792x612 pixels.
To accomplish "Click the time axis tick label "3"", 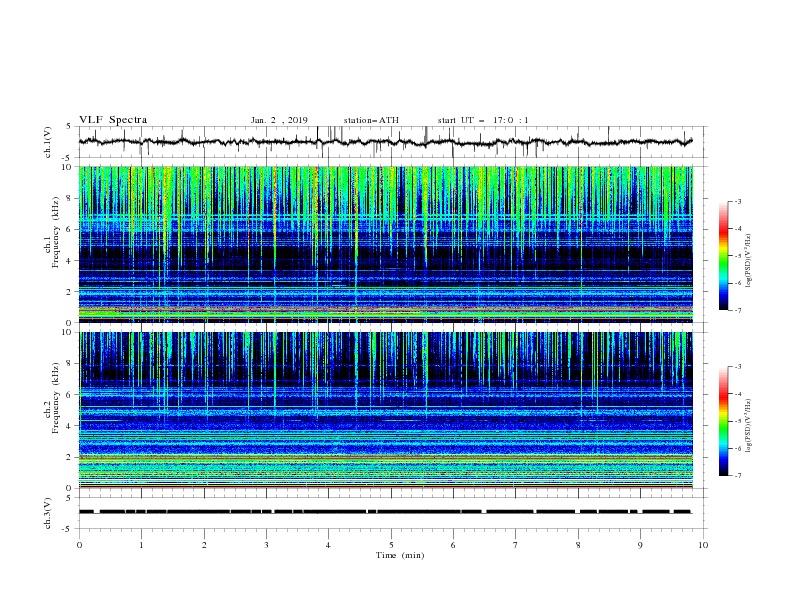I will click(x=266, y=545).
